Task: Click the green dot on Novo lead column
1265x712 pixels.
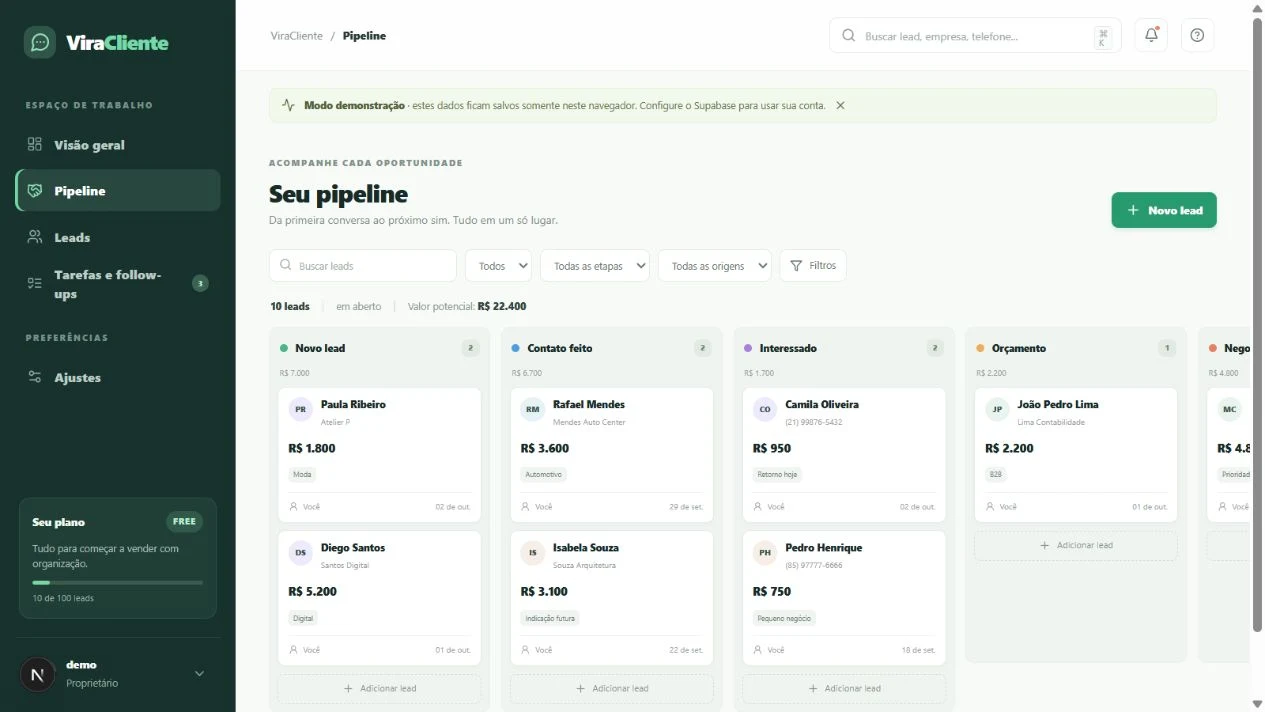Action: [x=284, y=348]
